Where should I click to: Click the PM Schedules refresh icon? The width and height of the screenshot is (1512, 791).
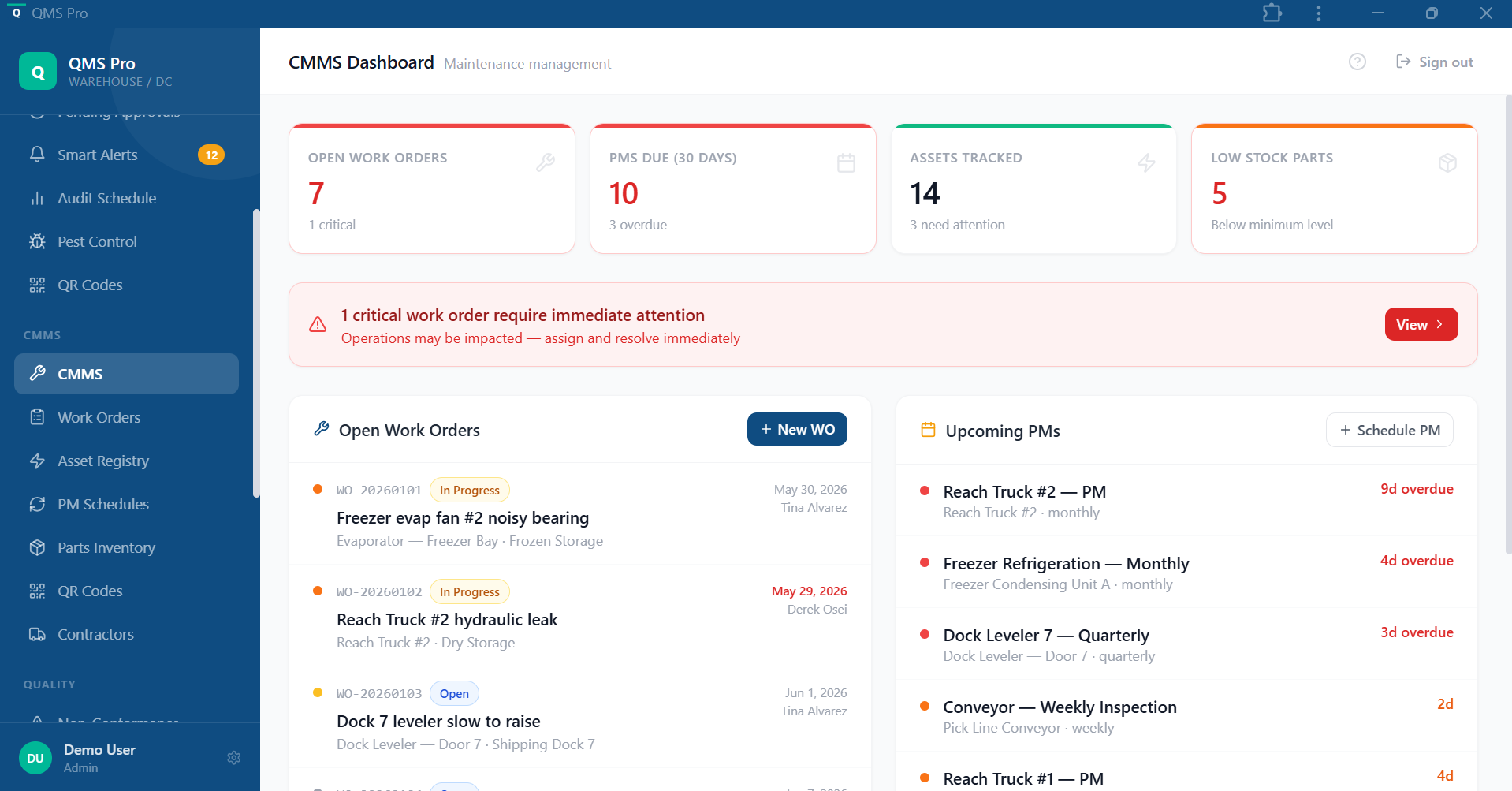[x=37, y=504]
